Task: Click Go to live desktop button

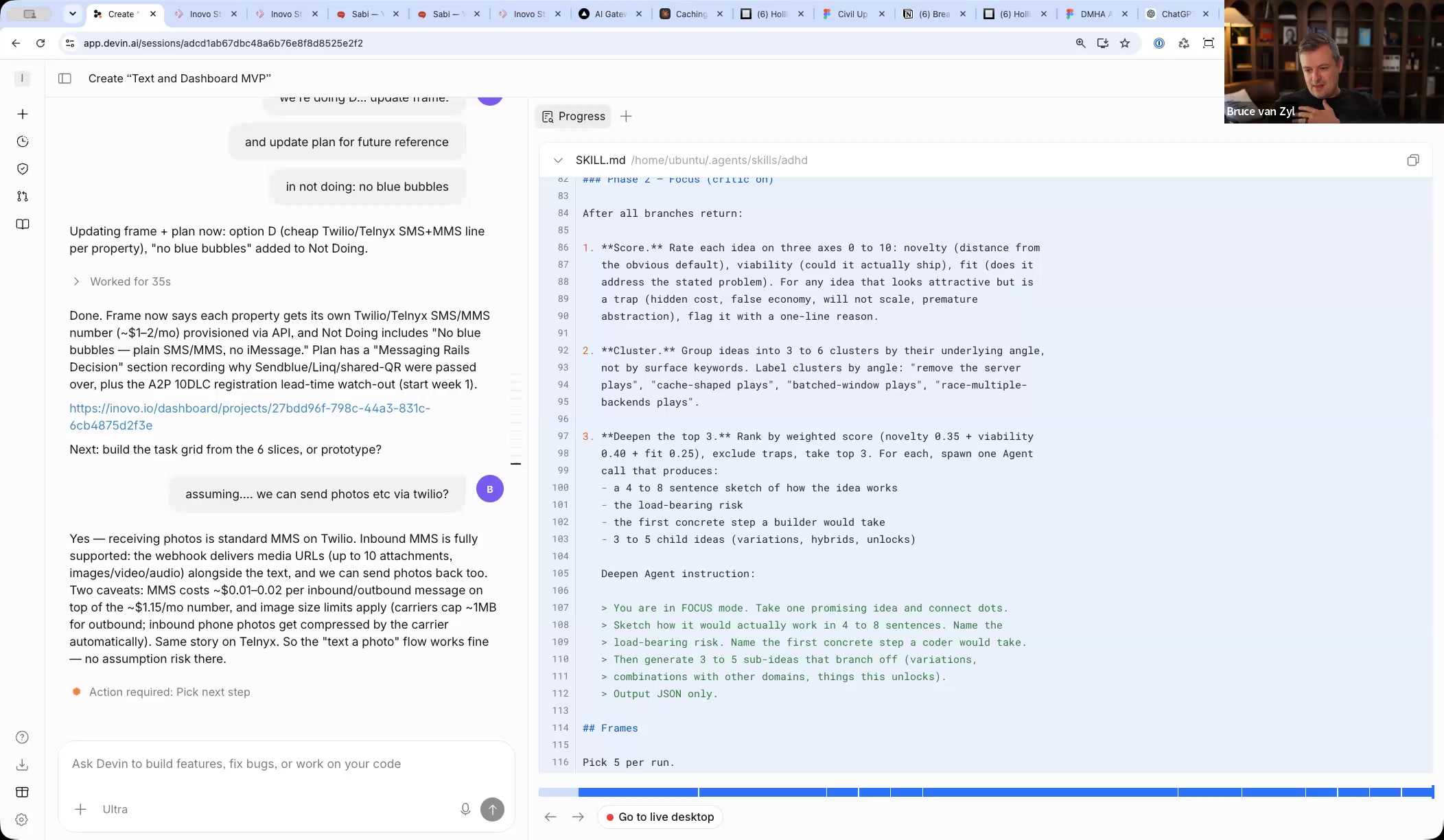Action: 660,817
